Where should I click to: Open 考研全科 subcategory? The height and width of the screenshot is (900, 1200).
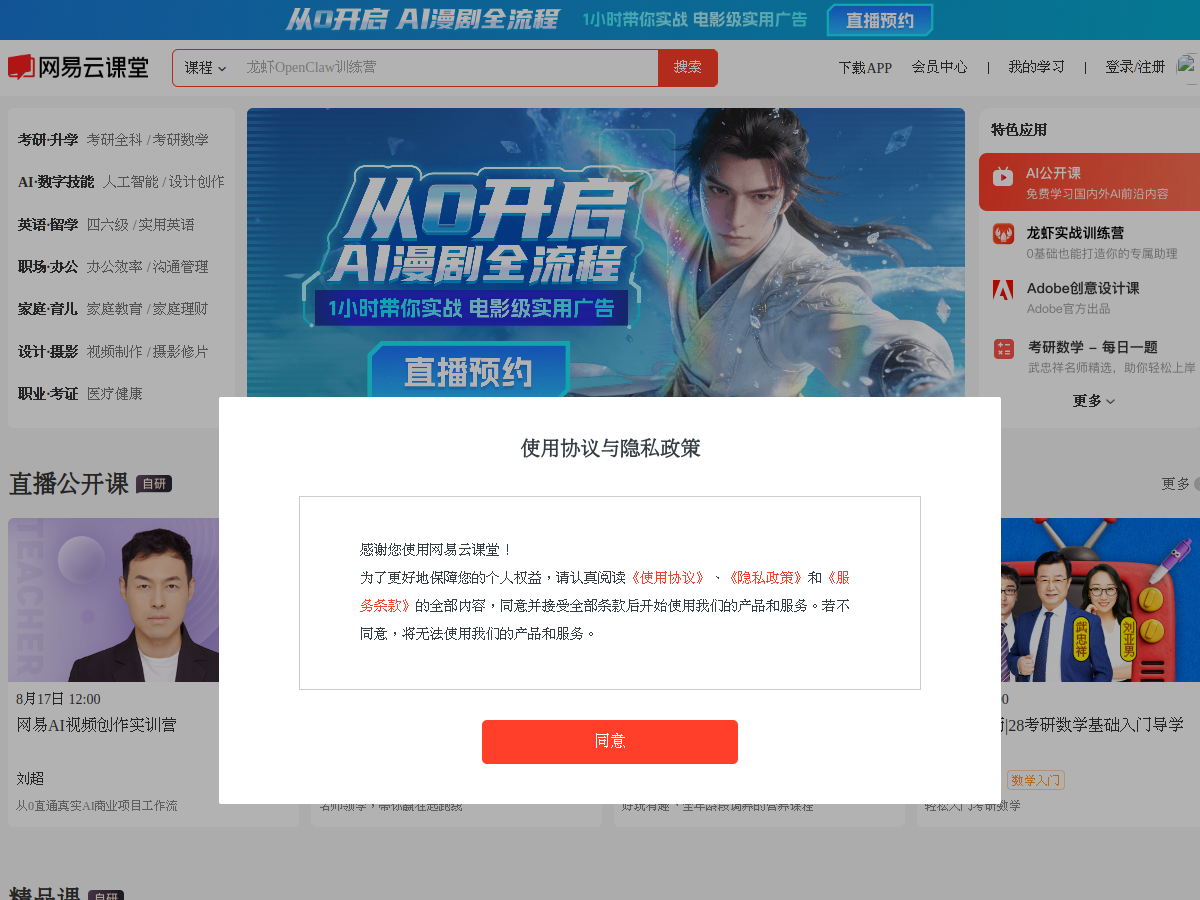pyautogui.click(x=114, y=140)
